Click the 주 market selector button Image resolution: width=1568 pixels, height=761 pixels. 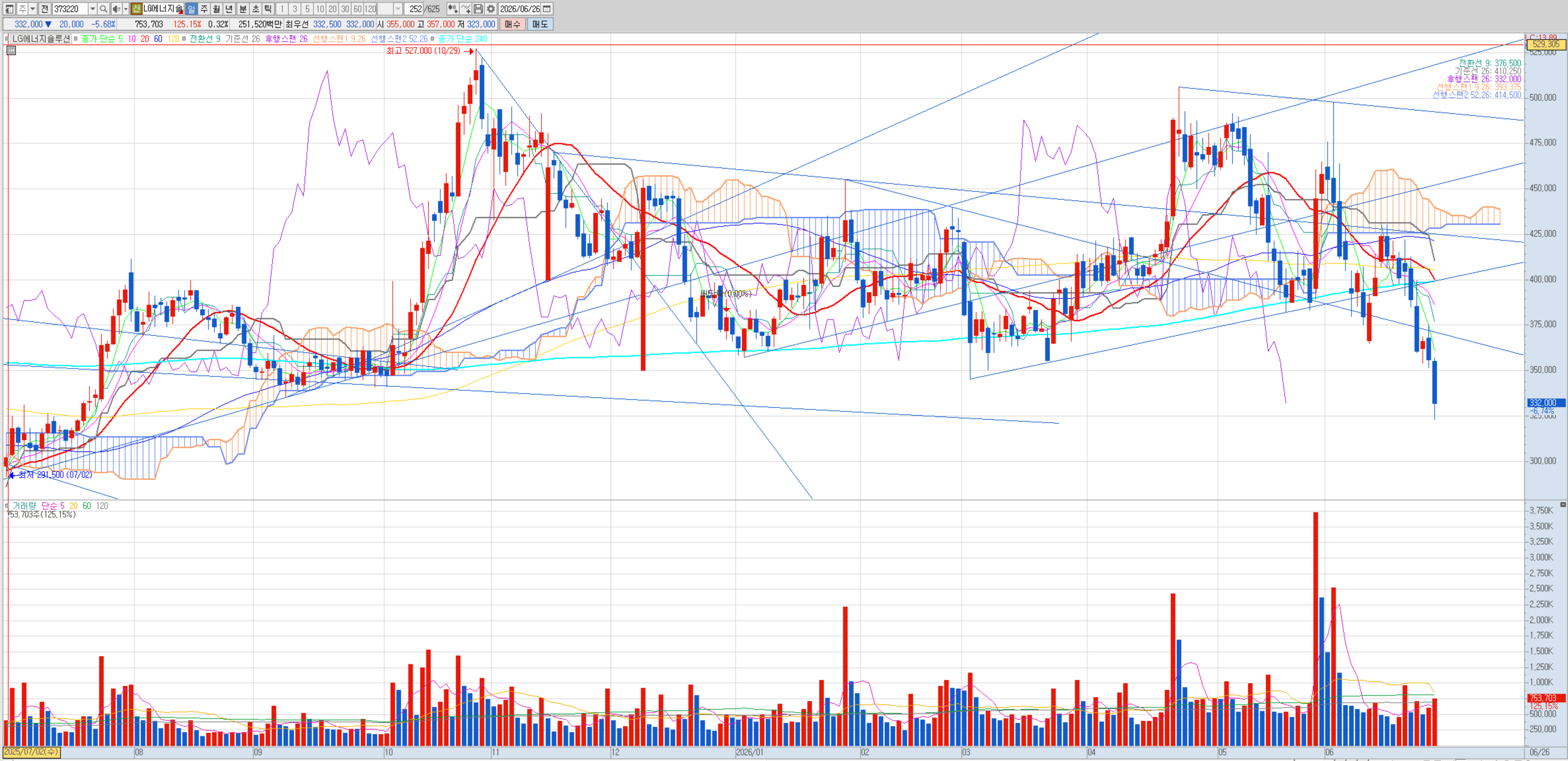22,8
